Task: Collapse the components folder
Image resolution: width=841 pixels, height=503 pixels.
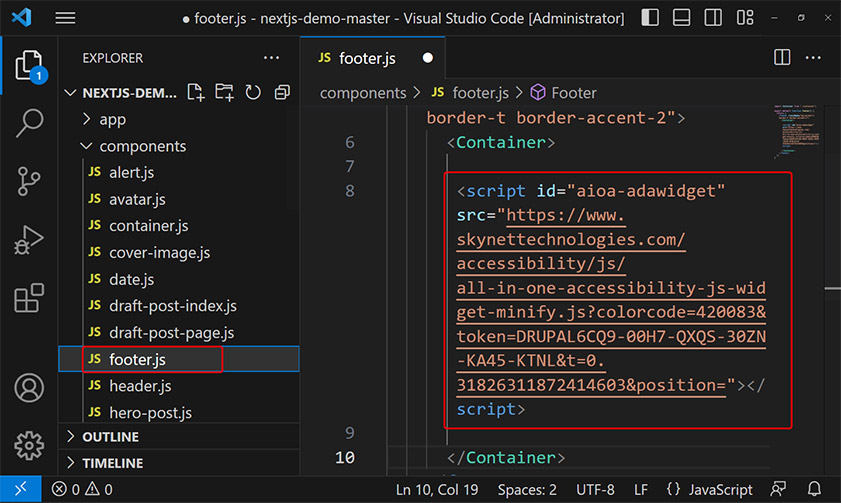Action: (x=178, y=146)
